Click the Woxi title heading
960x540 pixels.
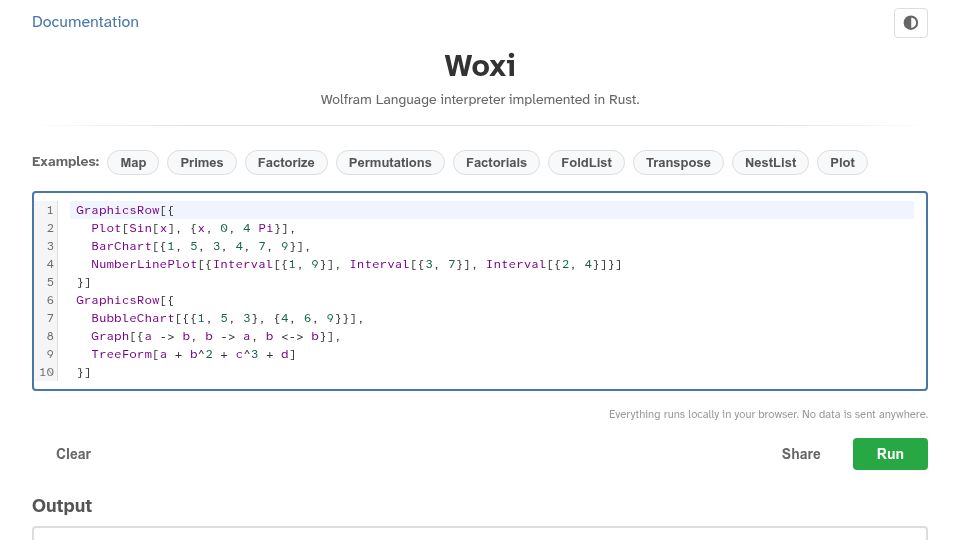tap(480, 66)
